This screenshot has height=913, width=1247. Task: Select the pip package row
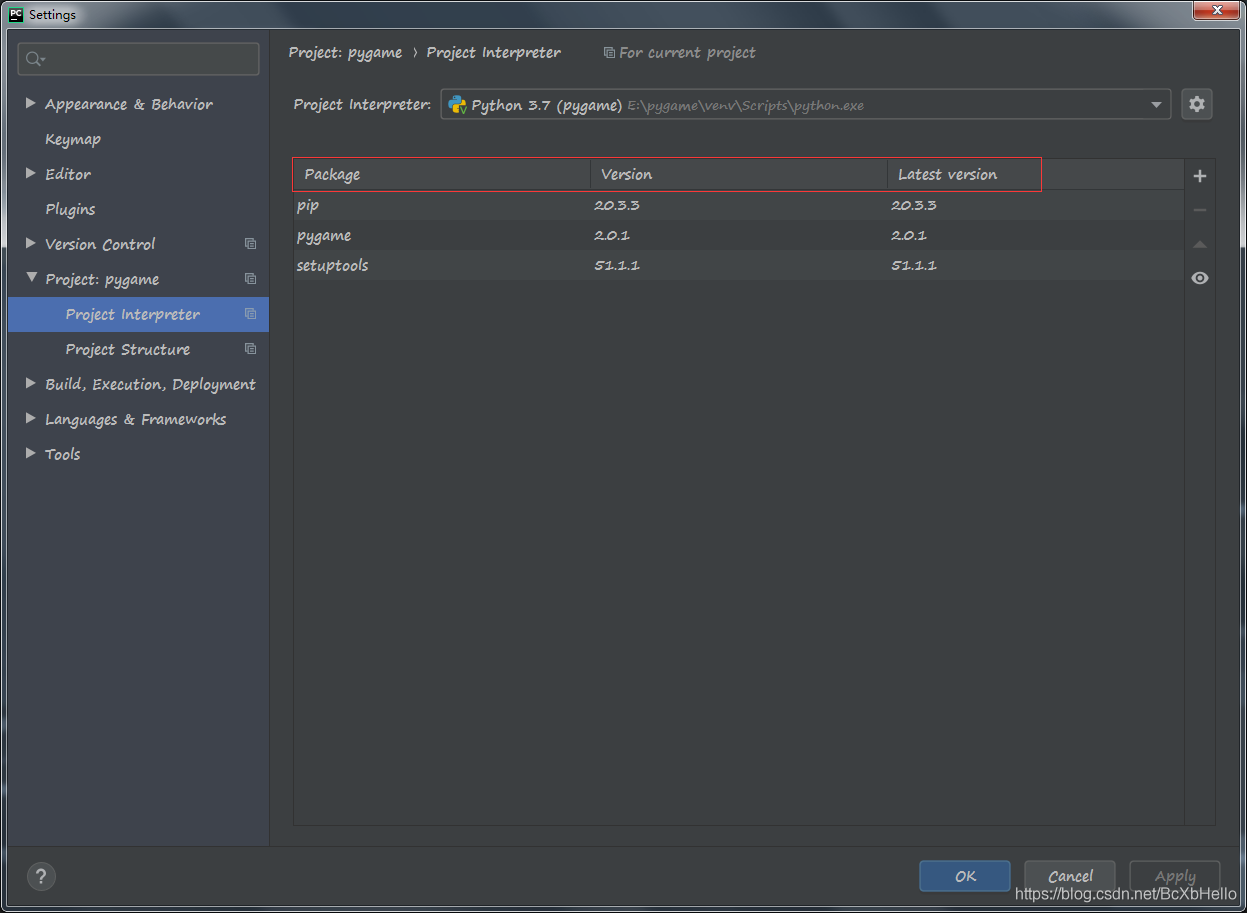coord(738,205)
